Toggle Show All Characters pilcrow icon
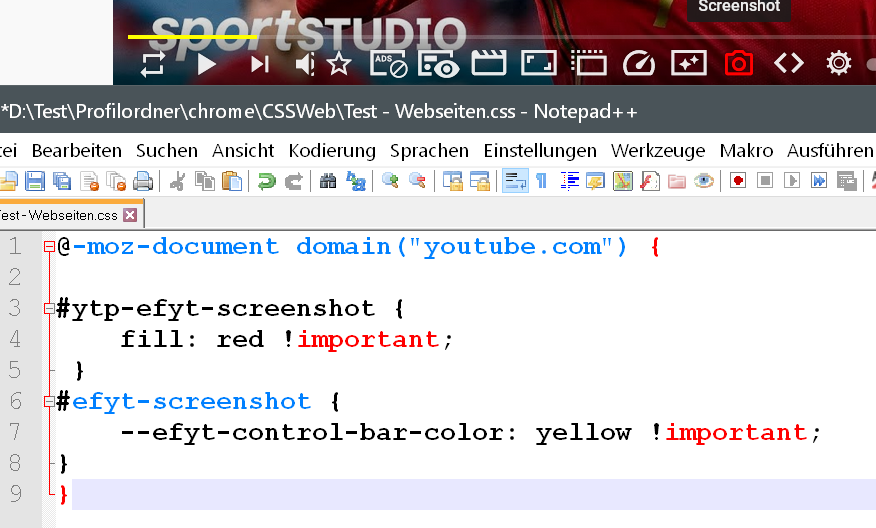 [541, 181]
